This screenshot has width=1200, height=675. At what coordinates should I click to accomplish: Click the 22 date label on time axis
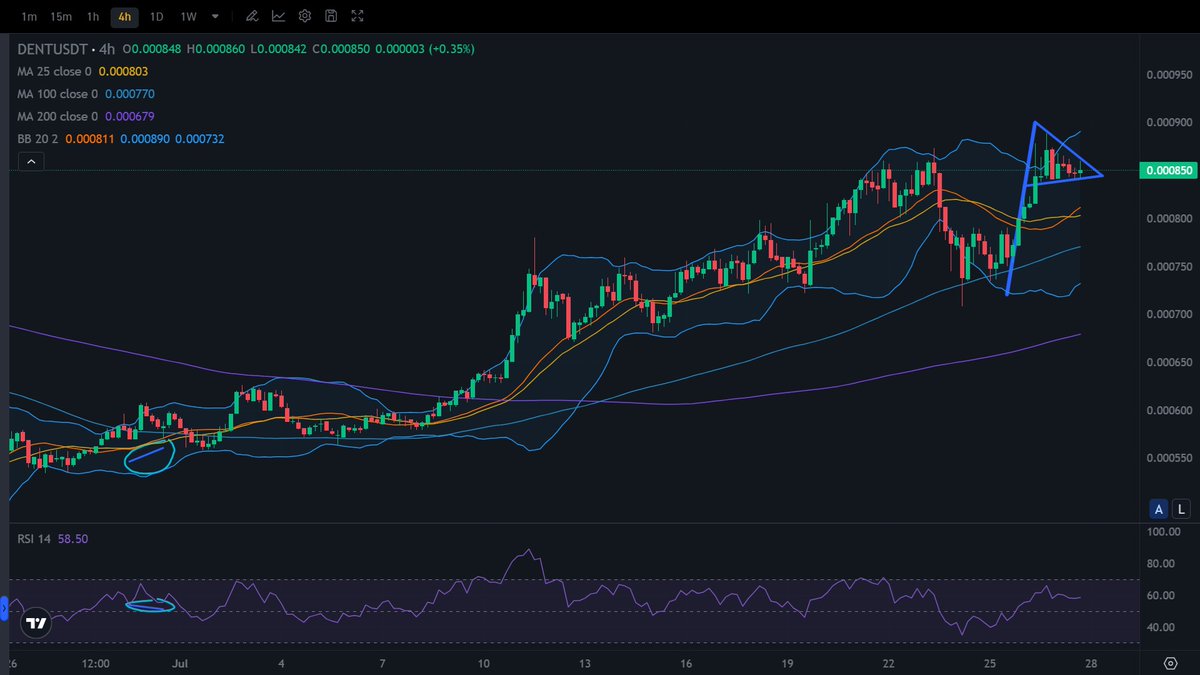[888, 663]
